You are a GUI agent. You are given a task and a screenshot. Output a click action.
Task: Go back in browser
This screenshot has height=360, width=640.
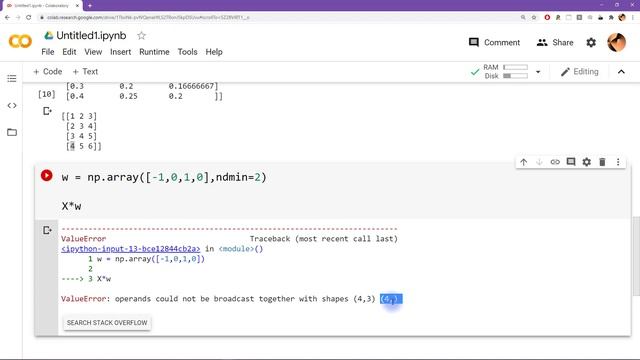7,18
